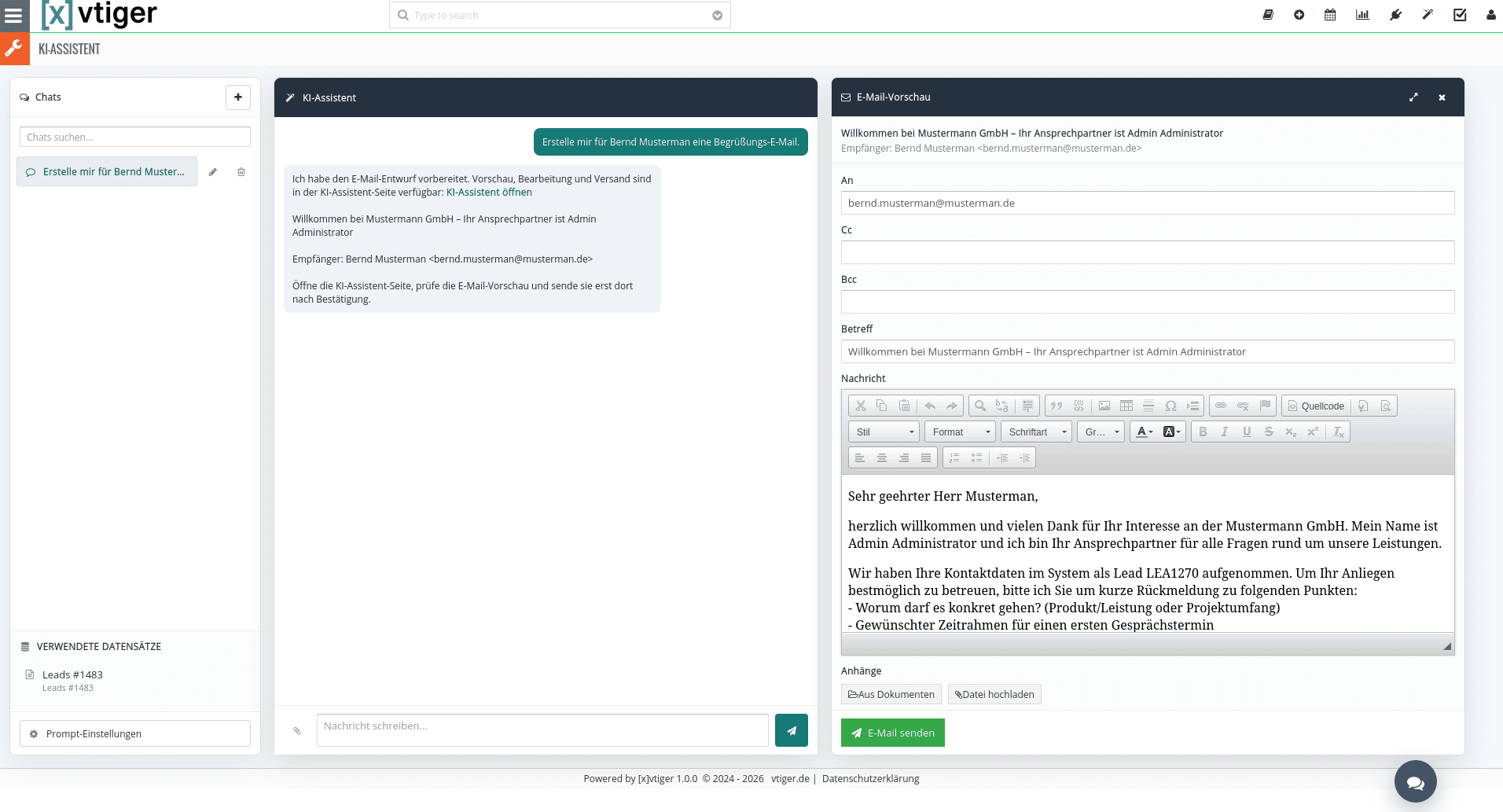
Task: Start a new chat with plus button
Action: click(238, 97)
